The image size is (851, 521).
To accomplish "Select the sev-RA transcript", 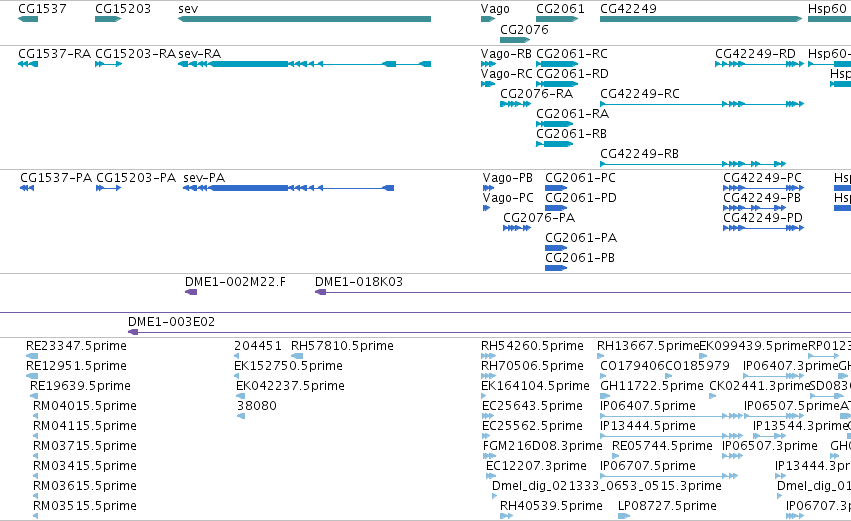I will click(304, 64).
